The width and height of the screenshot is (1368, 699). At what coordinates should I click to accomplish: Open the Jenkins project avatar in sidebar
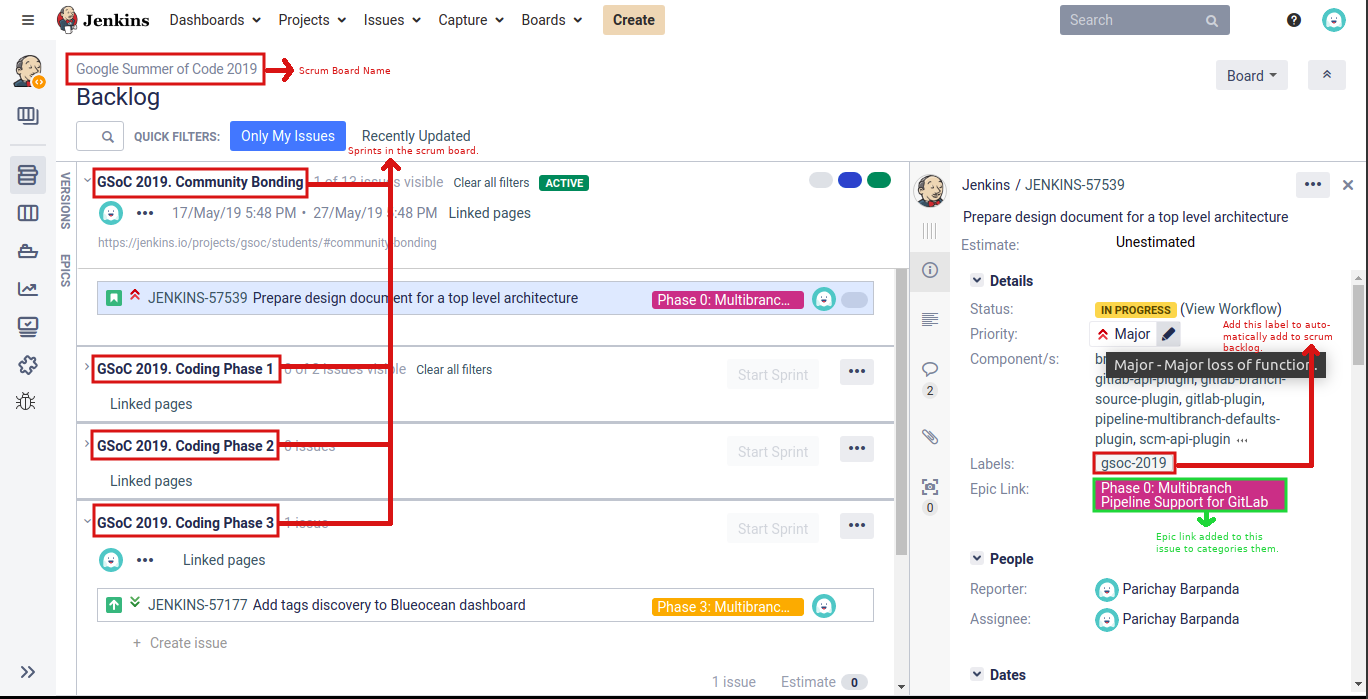coord(28,72)
